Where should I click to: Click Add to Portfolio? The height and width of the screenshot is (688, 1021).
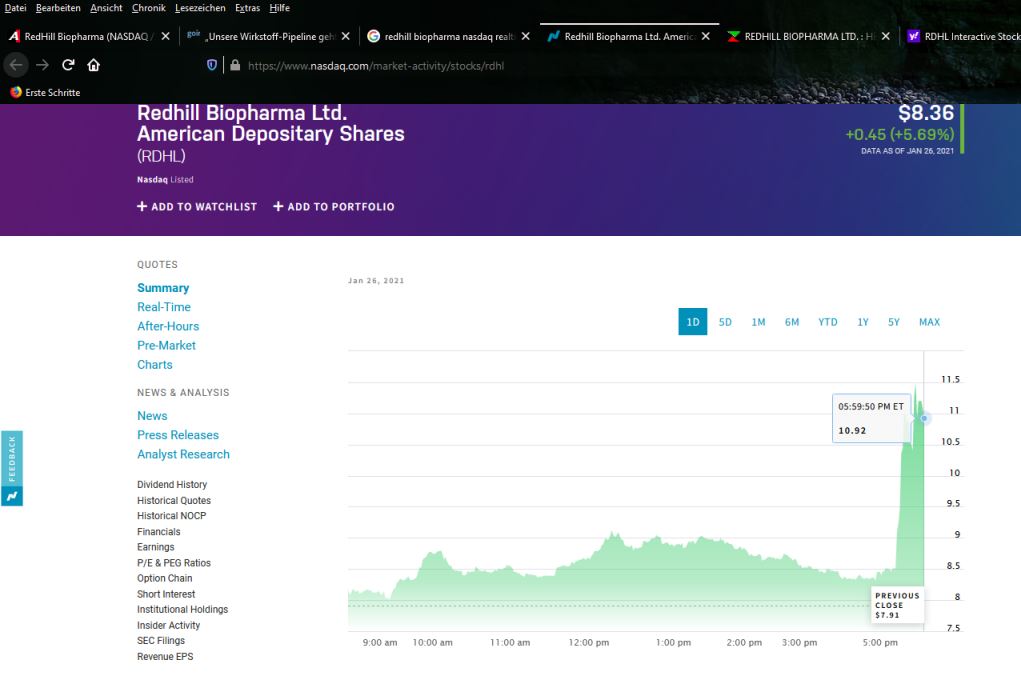click(x=334, y=207)
